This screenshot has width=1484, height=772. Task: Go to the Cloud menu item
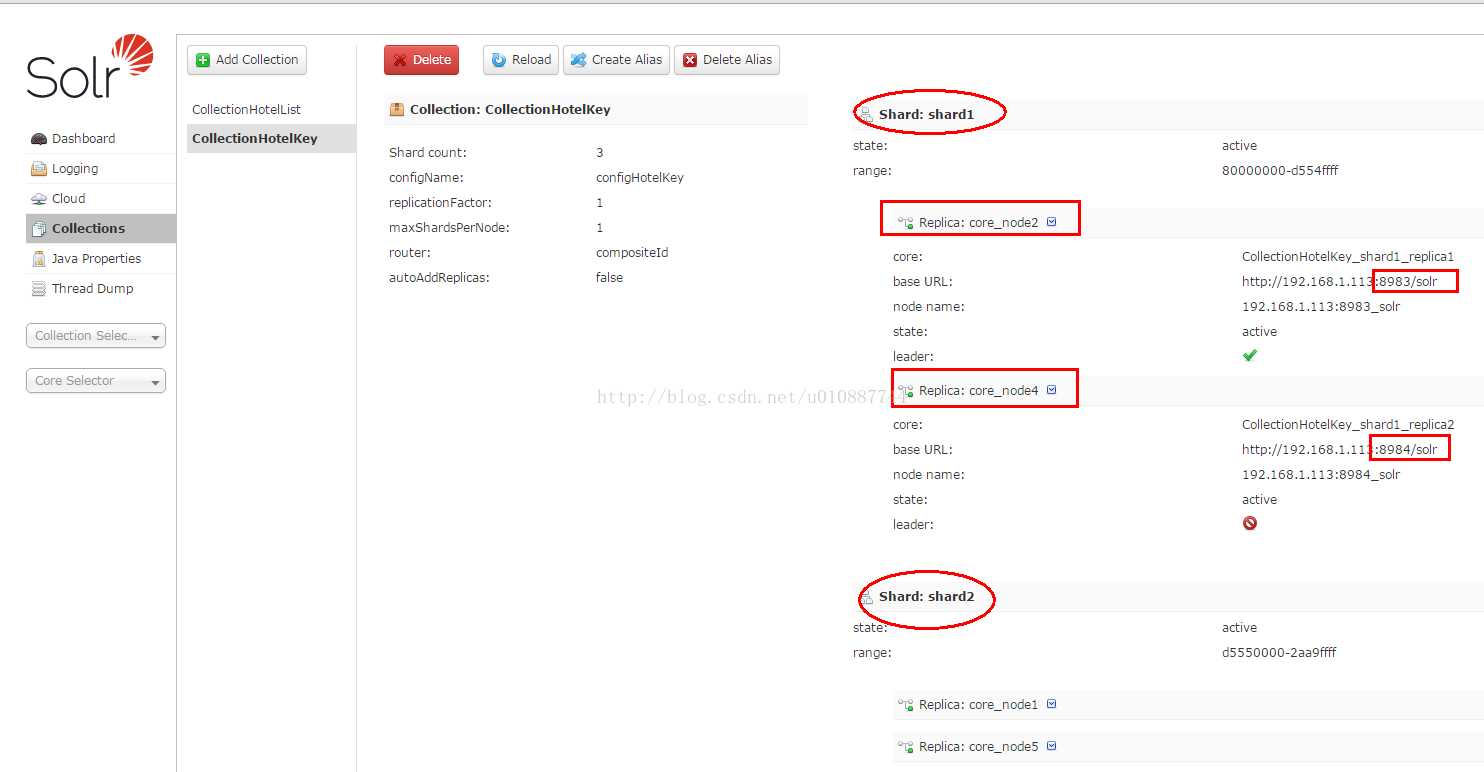tap(101, 199)
